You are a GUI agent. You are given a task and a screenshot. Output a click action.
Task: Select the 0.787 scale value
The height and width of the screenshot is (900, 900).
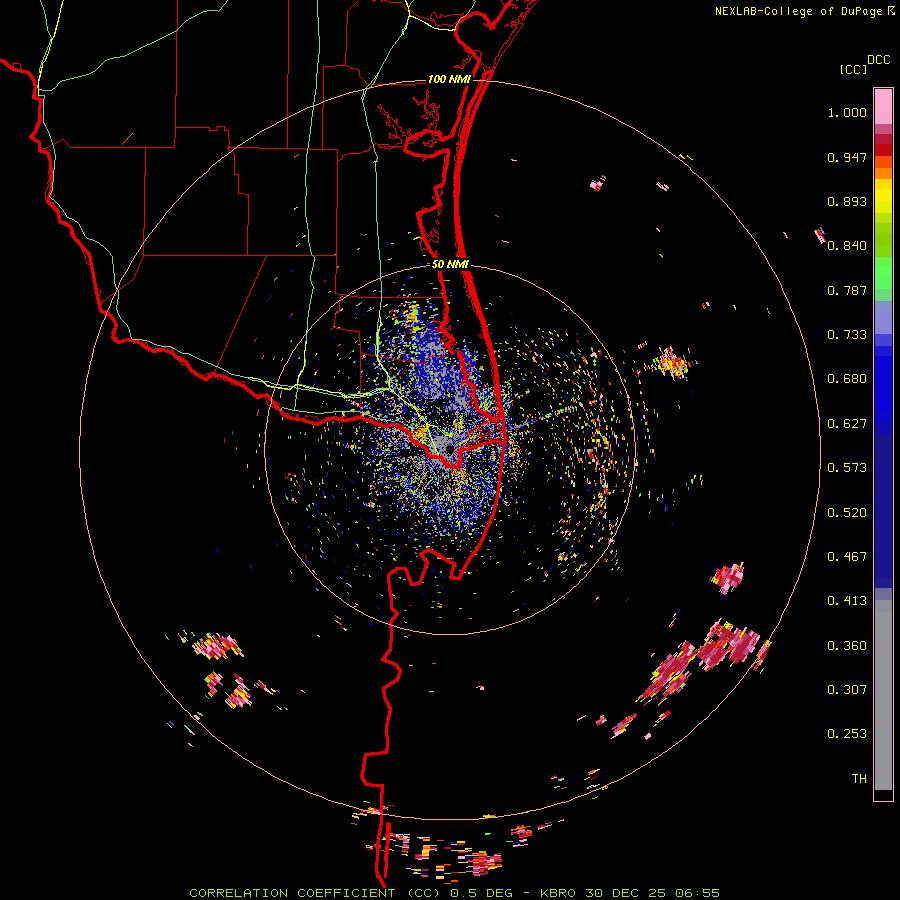click(x=847, y=290)
